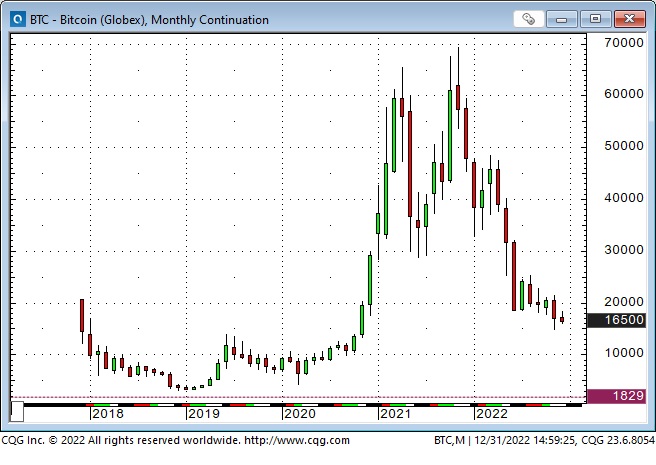Click the 50000 price axis label
Viewport: 656px width, 465px height.
(623, 146)
